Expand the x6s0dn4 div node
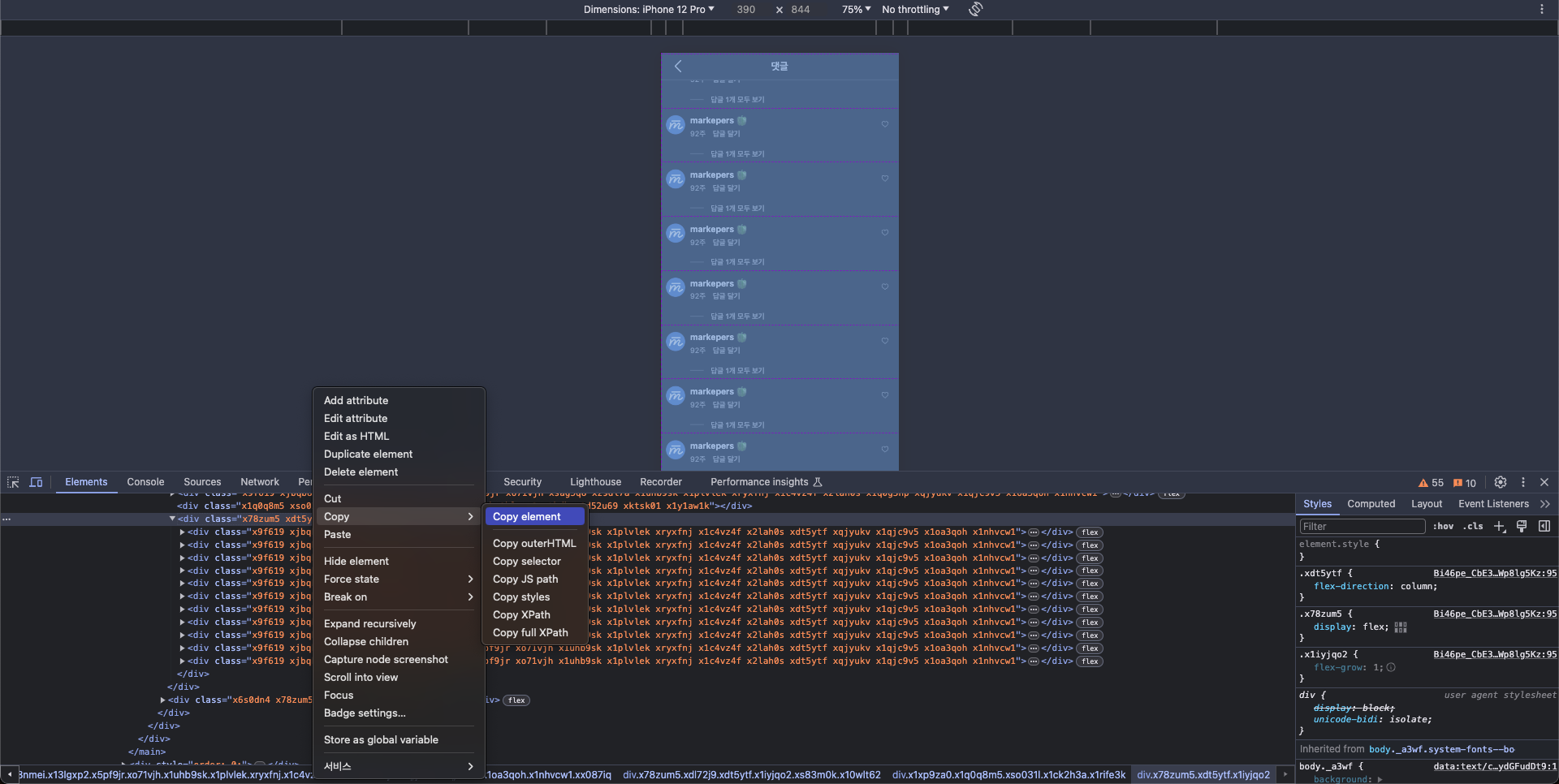1559x784 pixels. [x=162, y=700]
